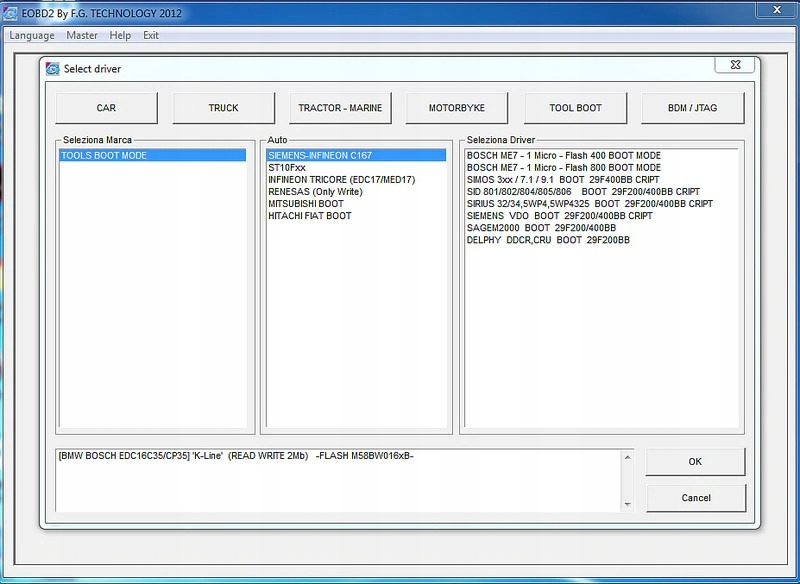
Task: Open the Master menu
Action: tap(82, 35)
